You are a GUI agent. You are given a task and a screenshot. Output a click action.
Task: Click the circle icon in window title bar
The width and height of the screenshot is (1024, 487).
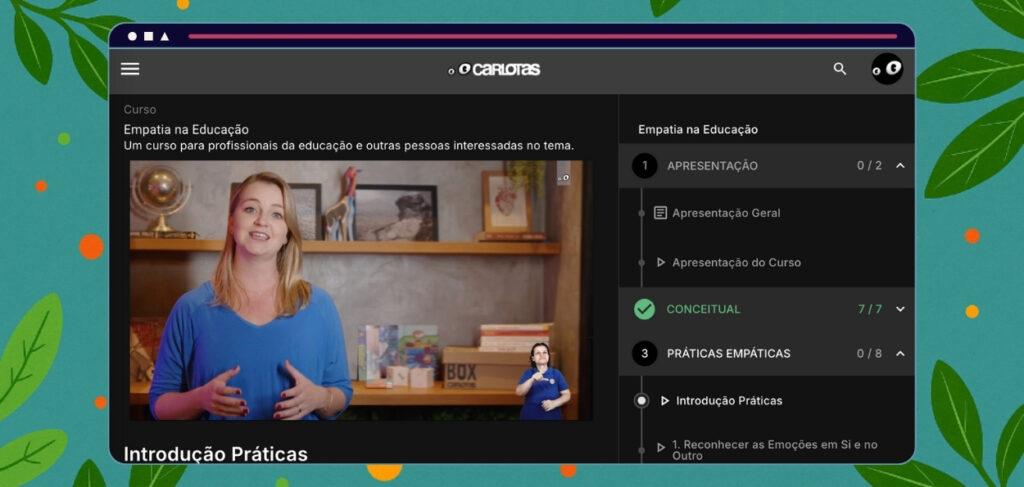pyautogui.click(x=132, y=37)
